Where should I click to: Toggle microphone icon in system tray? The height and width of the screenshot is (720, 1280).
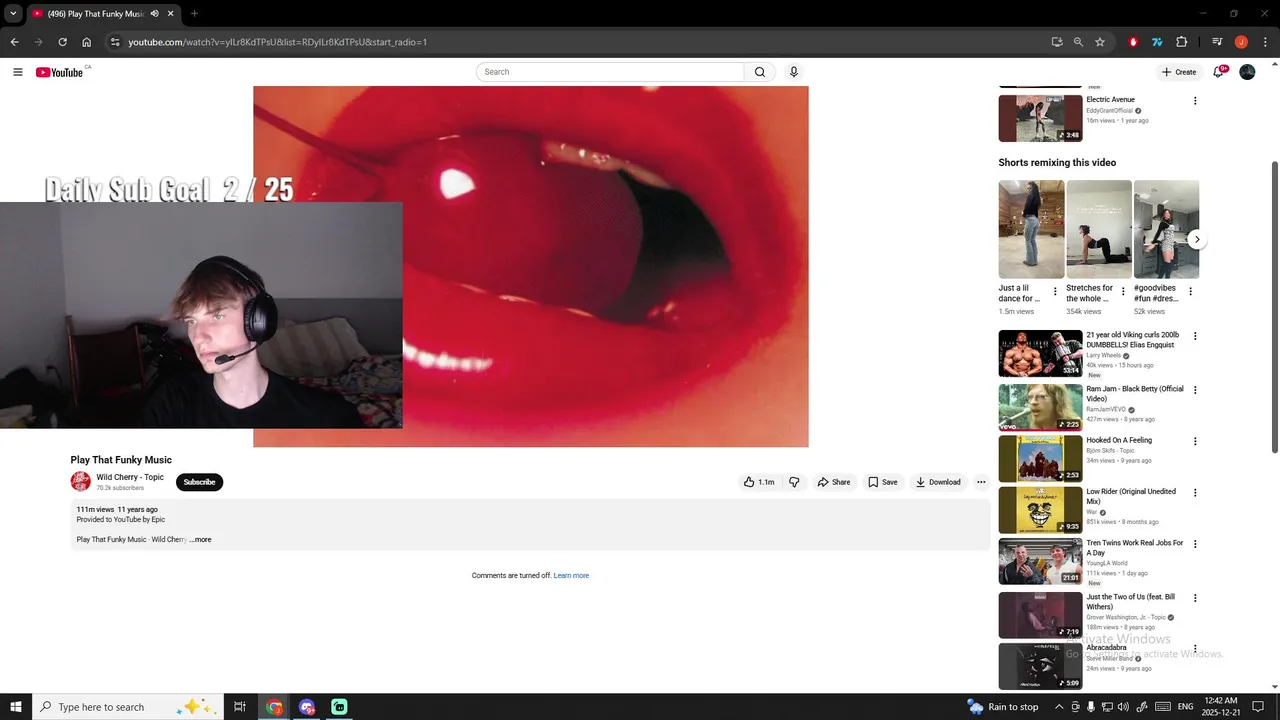[1091, 707]
